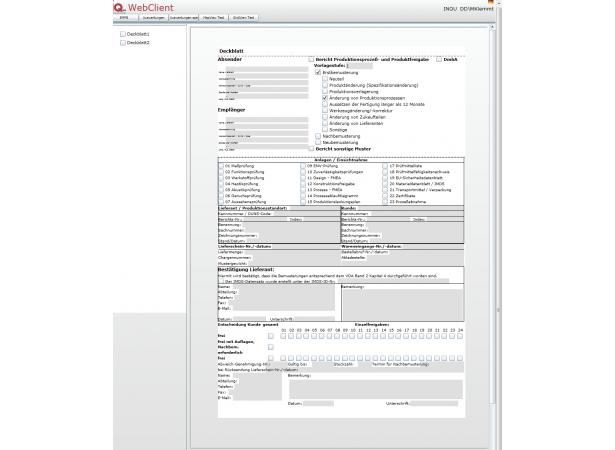615x450 pixels.
Task: Click the Stückzahl field
Action: click(x=364, y=364)
